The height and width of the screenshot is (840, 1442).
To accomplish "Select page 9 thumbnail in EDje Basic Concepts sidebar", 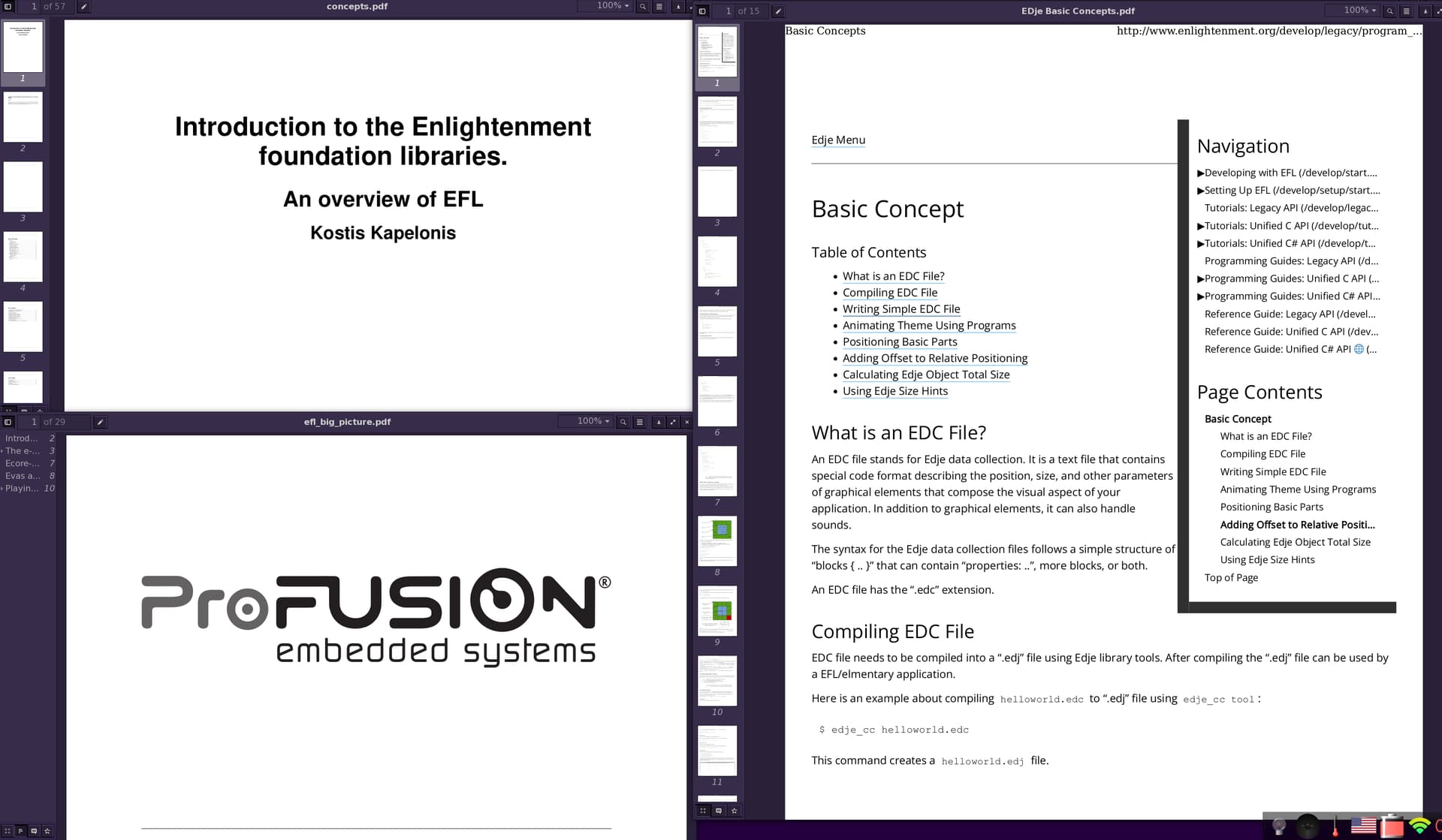I will click(717, 610).
